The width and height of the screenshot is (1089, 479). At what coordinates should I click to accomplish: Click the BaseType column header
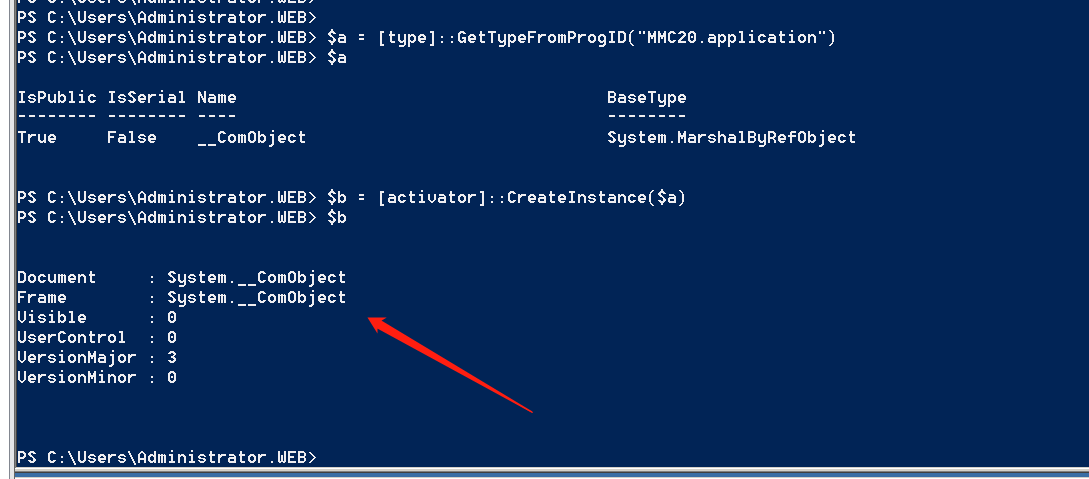647,98
